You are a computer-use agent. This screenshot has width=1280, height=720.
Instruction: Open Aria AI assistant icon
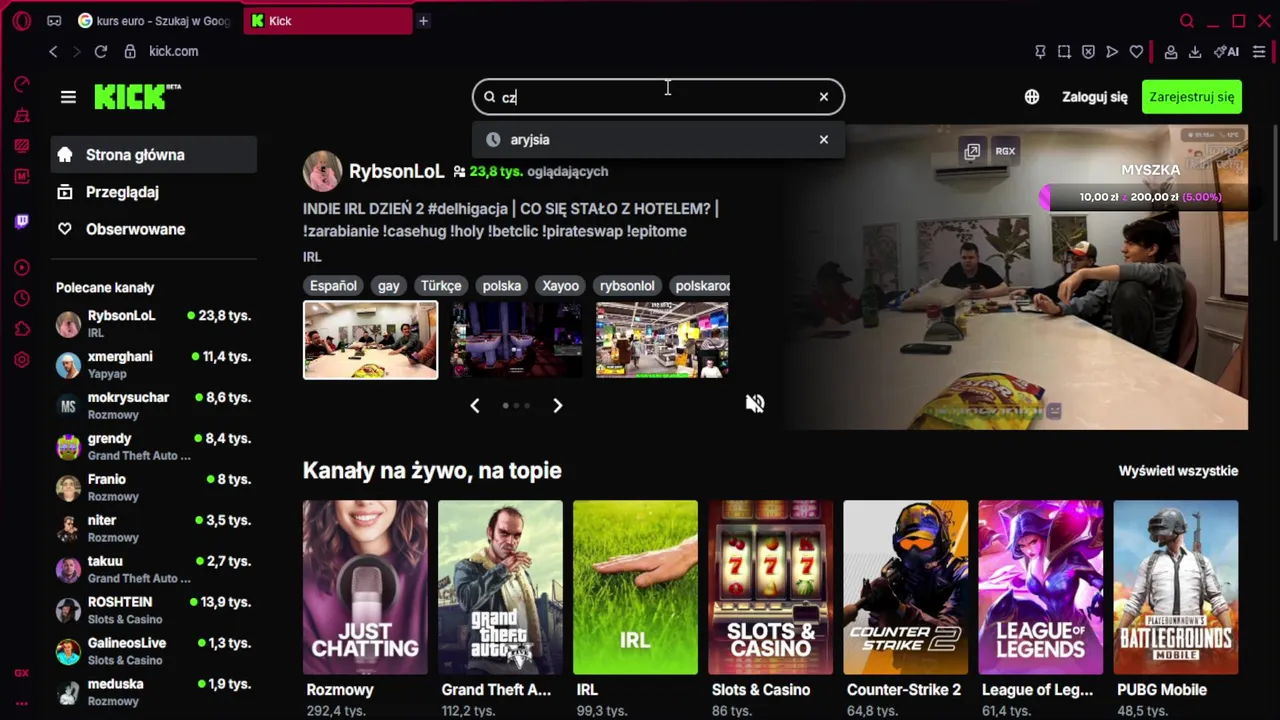1226,51
